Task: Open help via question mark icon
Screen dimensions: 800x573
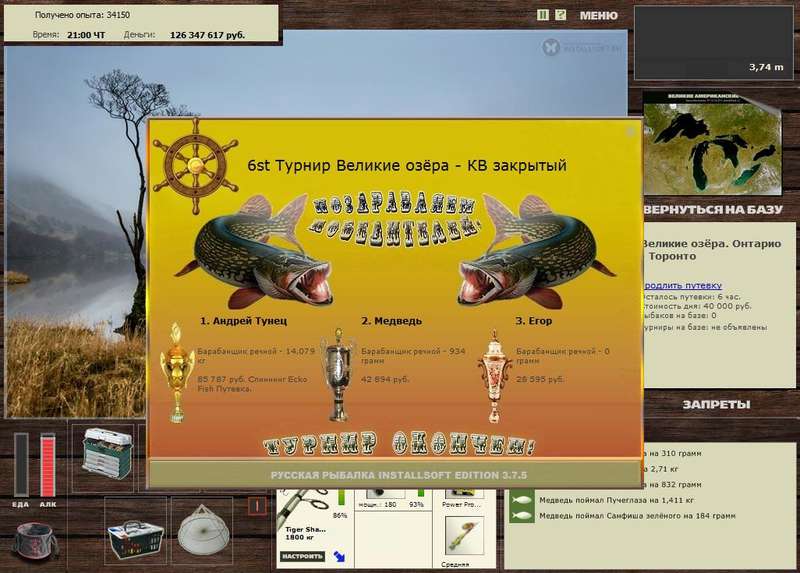Action: click(560, 15)
